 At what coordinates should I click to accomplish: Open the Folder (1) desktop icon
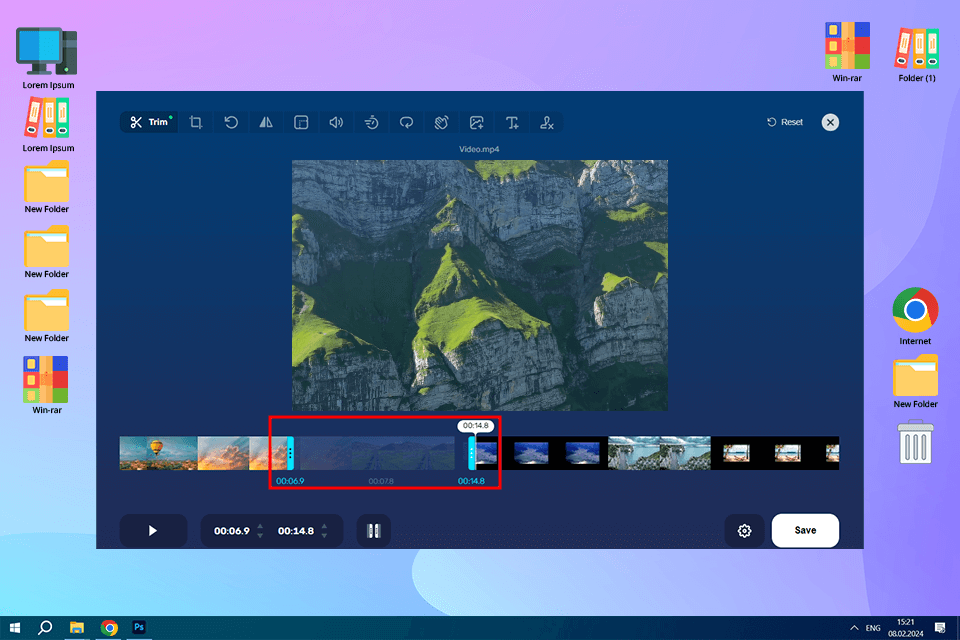tap(917, 54)
